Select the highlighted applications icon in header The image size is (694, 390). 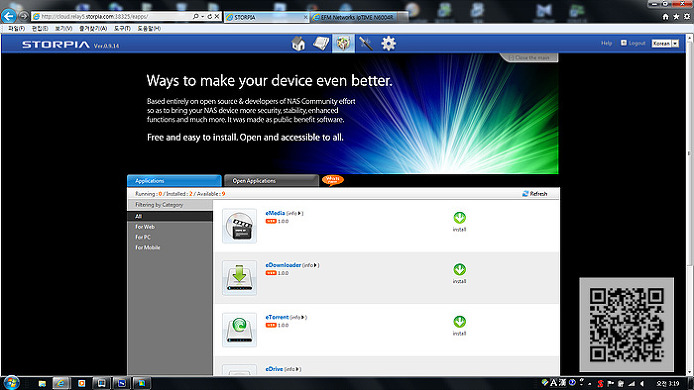(x=343, y=43)
